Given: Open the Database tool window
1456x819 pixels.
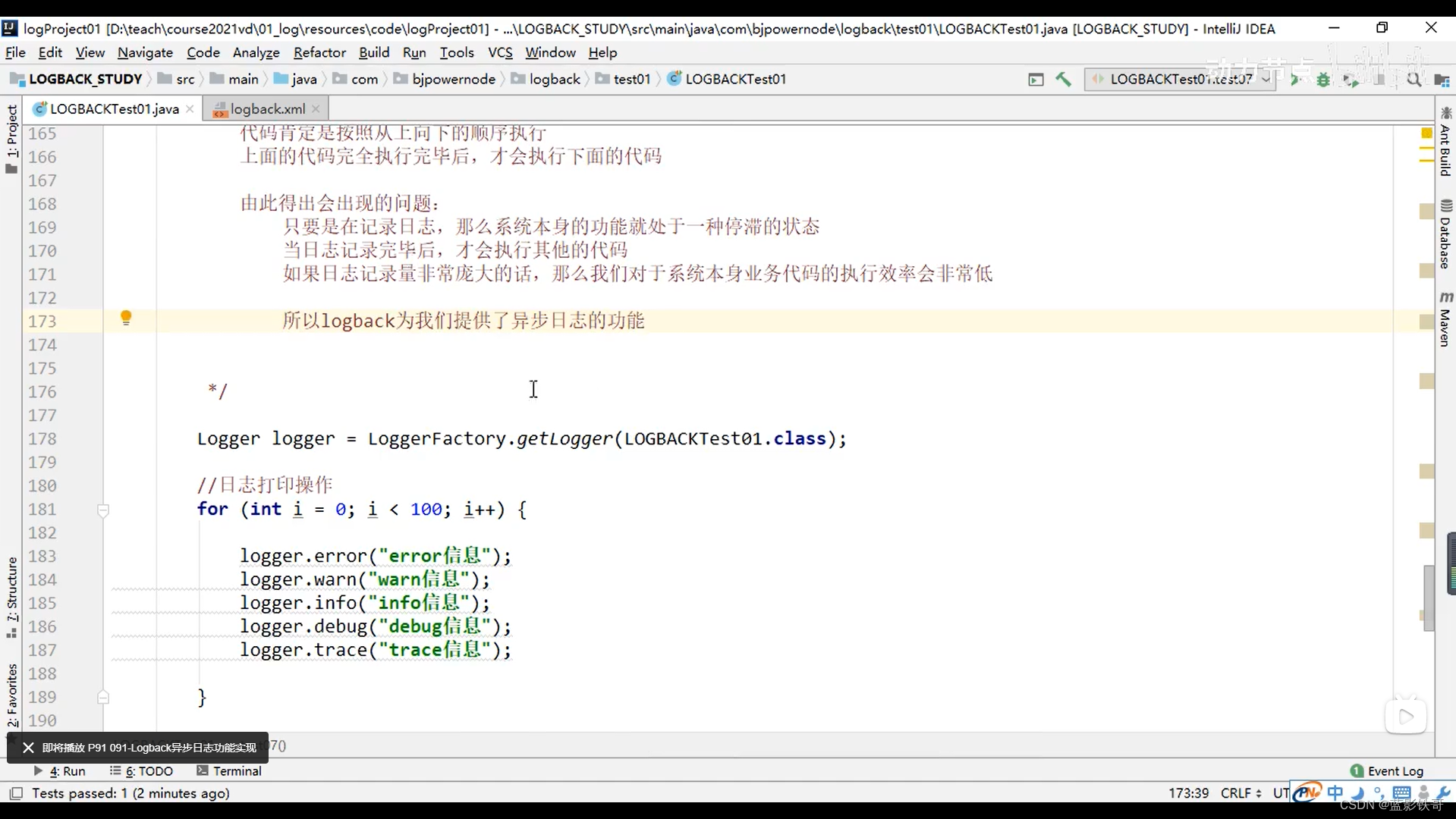Looking at the screenshot, I should (1445, 234).
